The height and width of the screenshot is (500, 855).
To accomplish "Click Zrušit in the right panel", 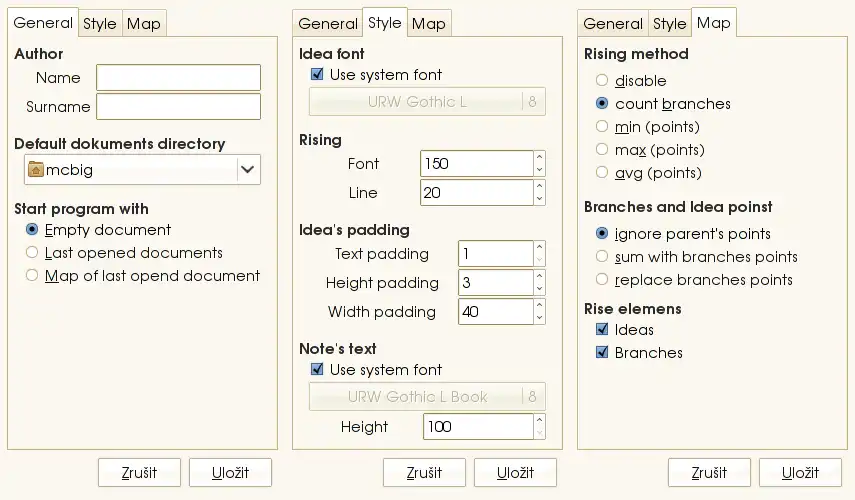I will click(709, 473).
